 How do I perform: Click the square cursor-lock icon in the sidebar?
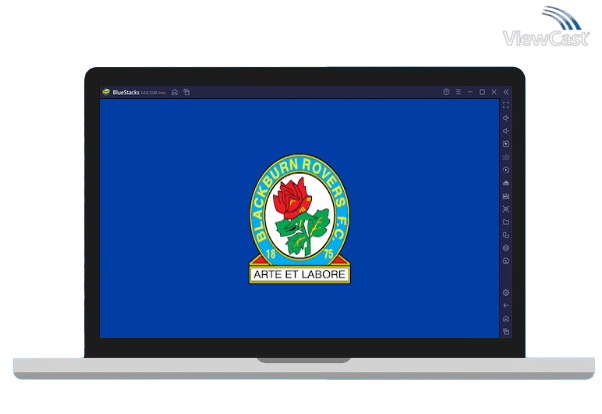(506, 144)
